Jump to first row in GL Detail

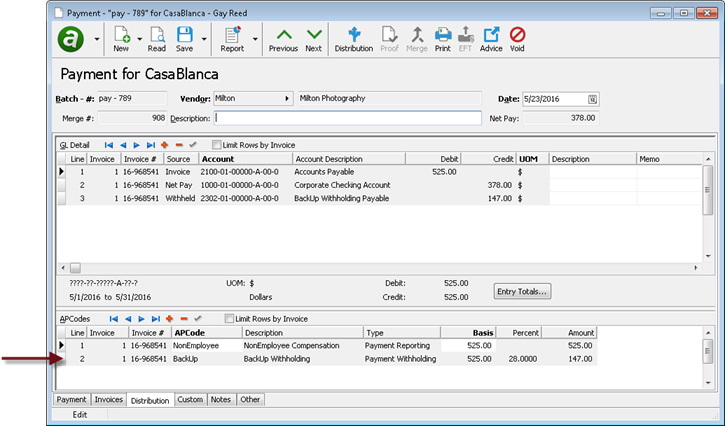109,145
